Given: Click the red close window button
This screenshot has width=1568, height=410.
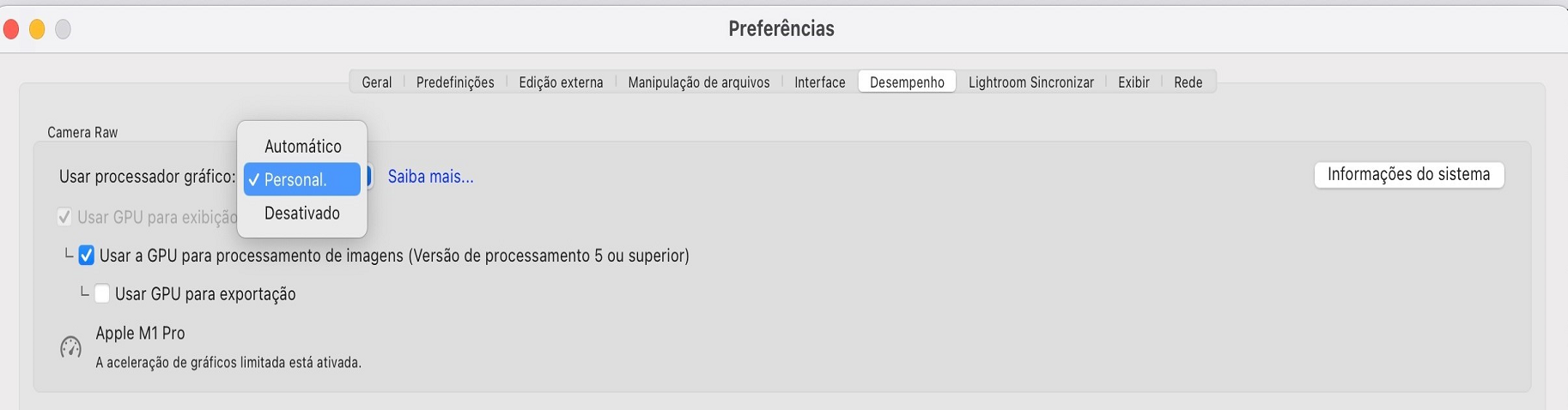Looking at the screenshot, I should coord(11,30).
